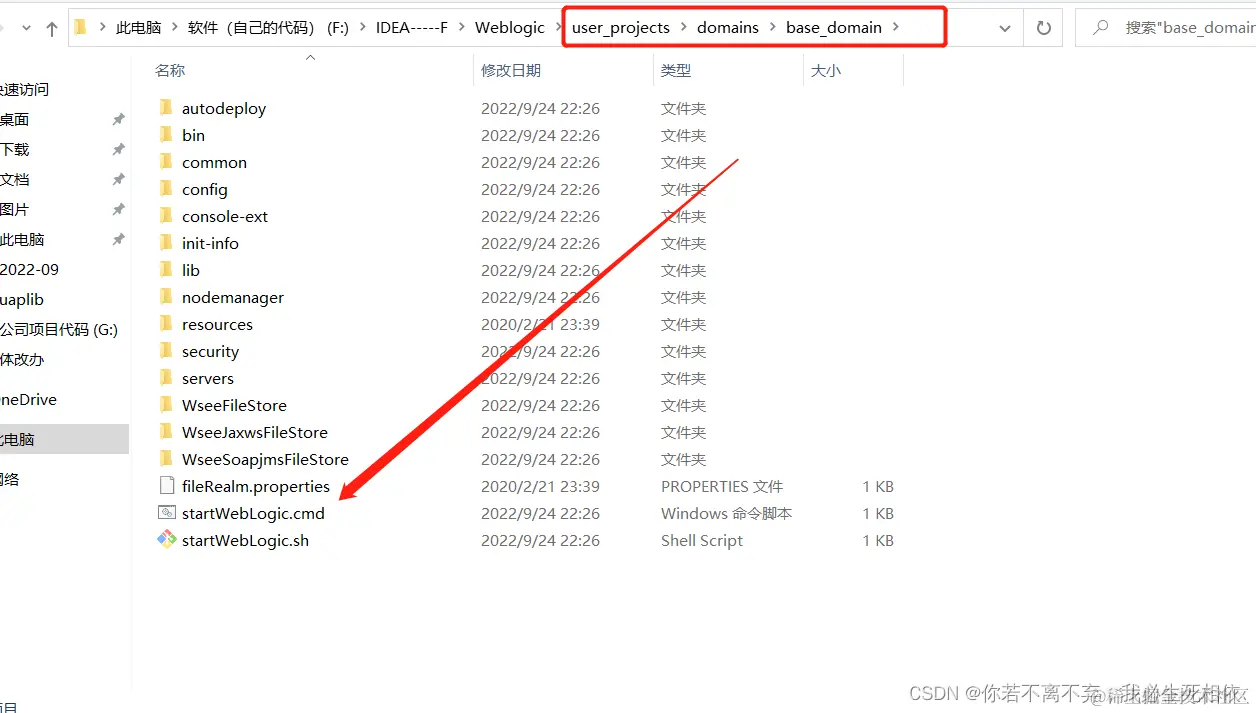The width and height of the screenshot is (1256, 713).
Task: Select startWebLogic.sh file name
Action: 245,540
